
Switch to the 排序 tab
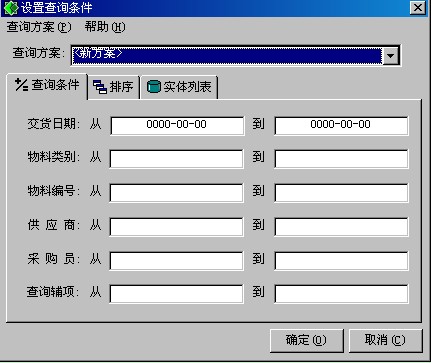(113, 87)
